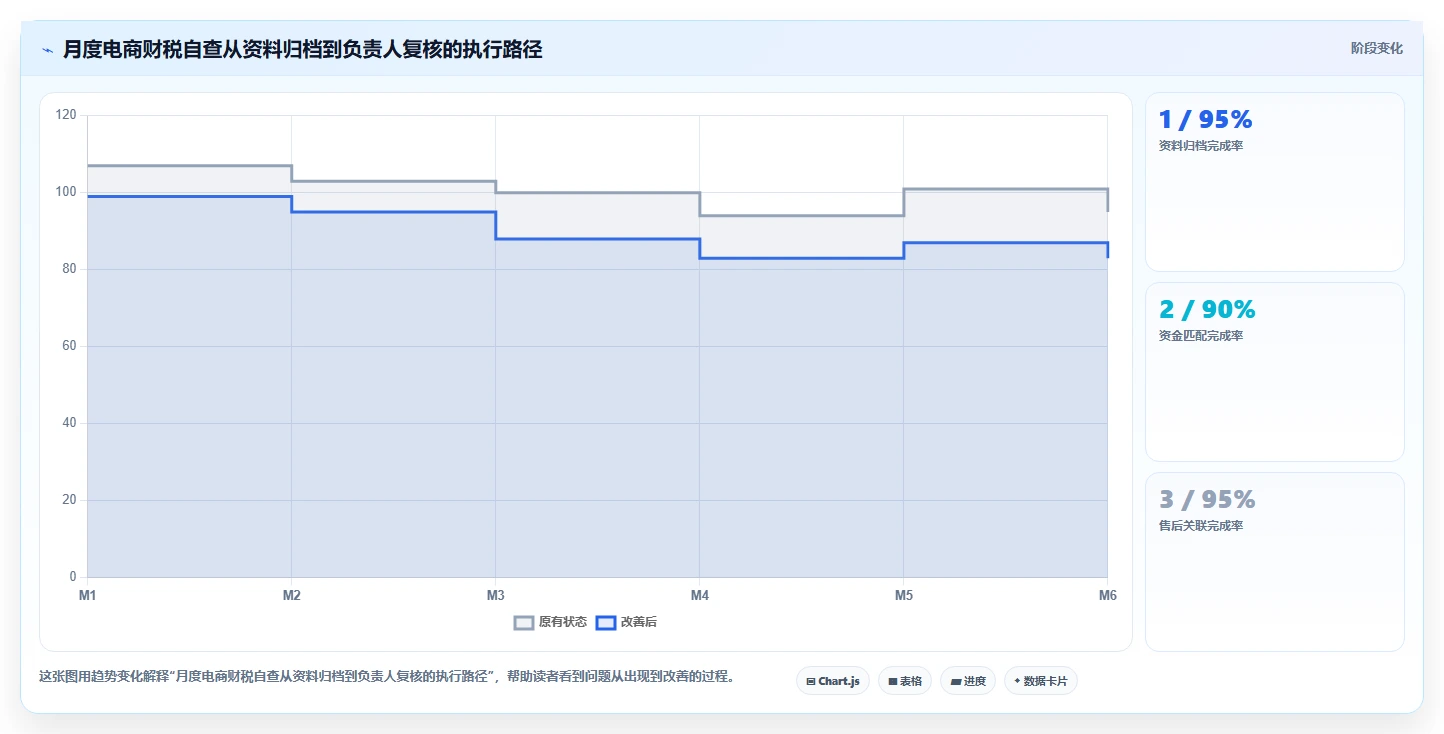The image size is (1444, 734).
Task: Select the 数据卡片 tag chip
Action: click(x=1041, y=681)
